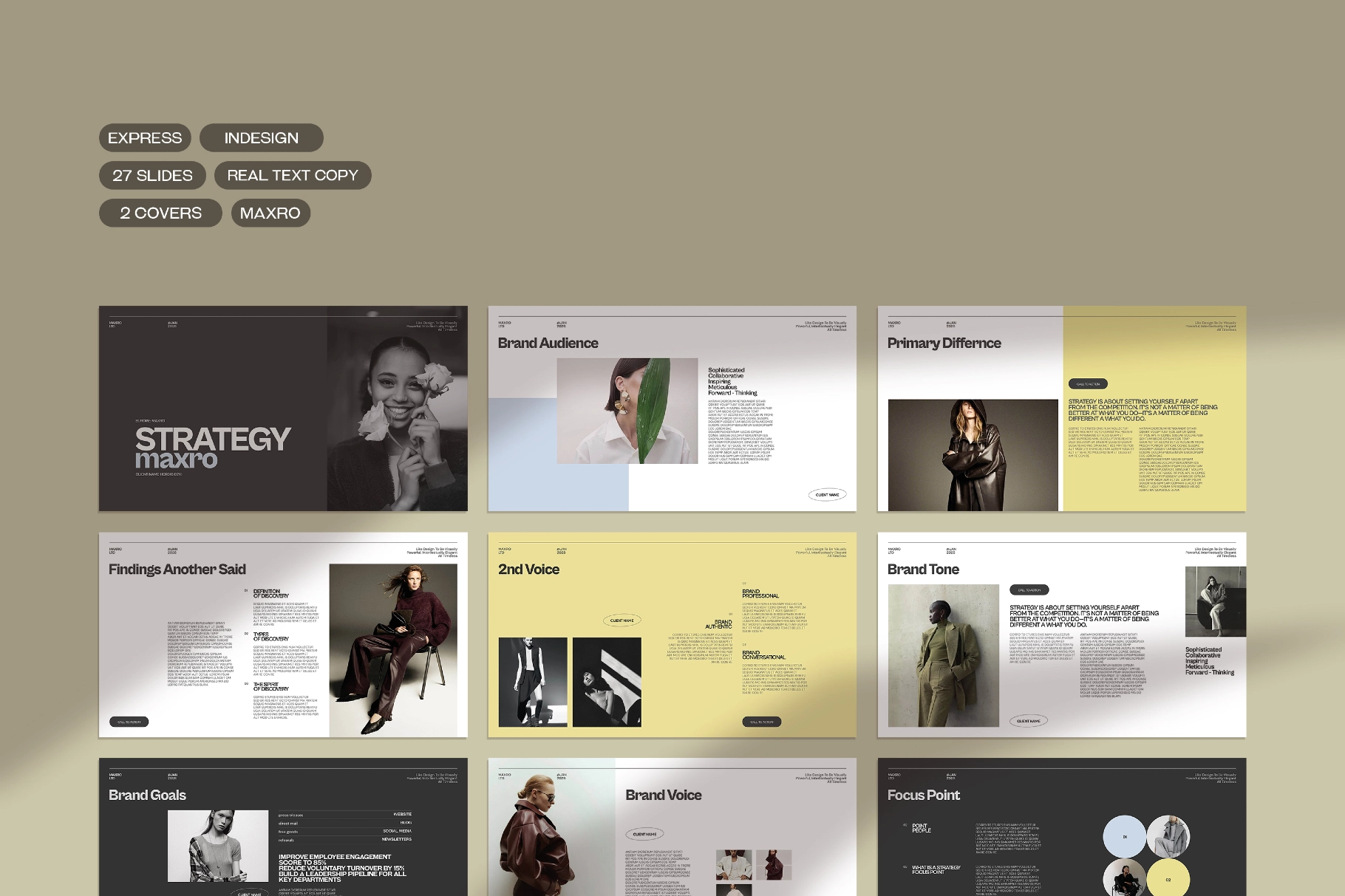Click the Primary Differnce title text
Image resolution: width=1345 pixels, height=896 pixels.
pos(944,343)
